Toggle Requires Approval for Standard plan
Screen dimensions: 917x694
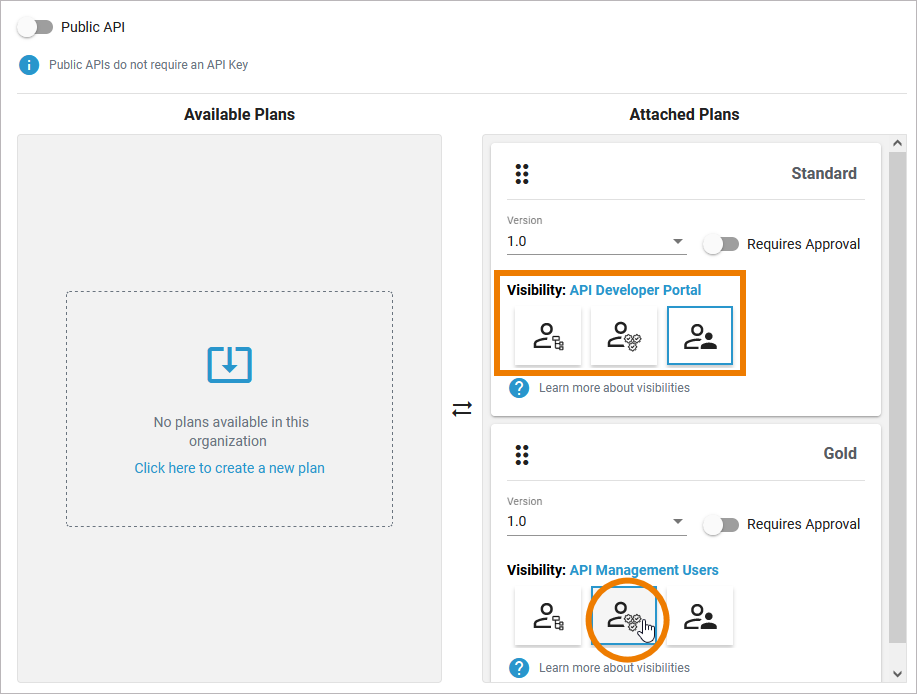[721, 244]
